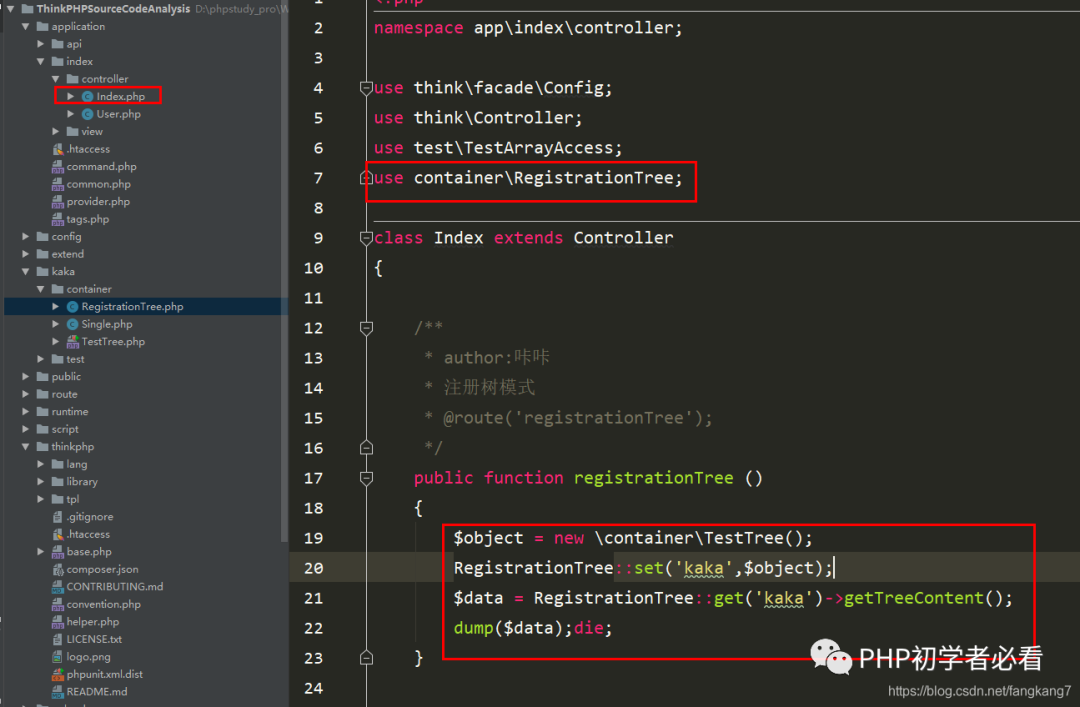1080x707 pixels.
Task: Click the phpunit.xml.dist file icon
Action: pyautogui.click(x=58, y=674)
